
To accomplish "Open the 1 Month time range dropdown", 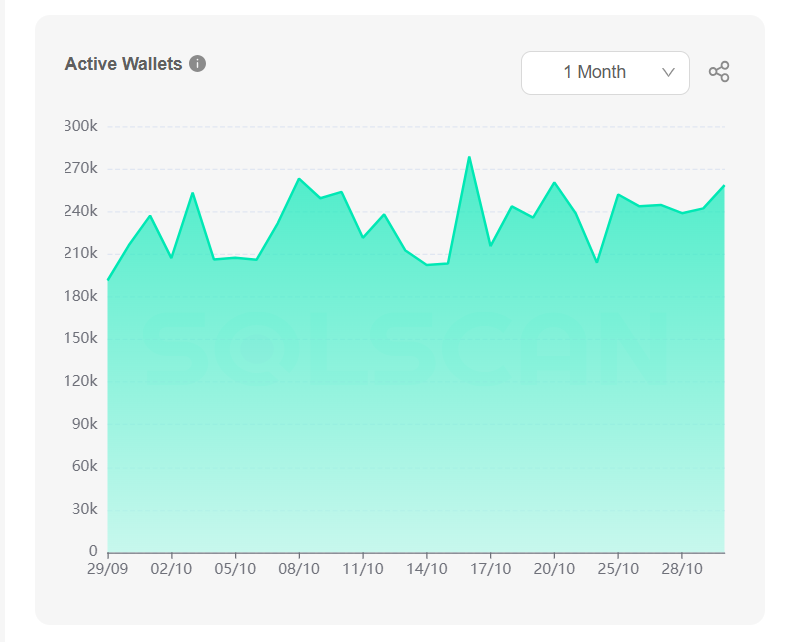I will click(x=605, y=73).
